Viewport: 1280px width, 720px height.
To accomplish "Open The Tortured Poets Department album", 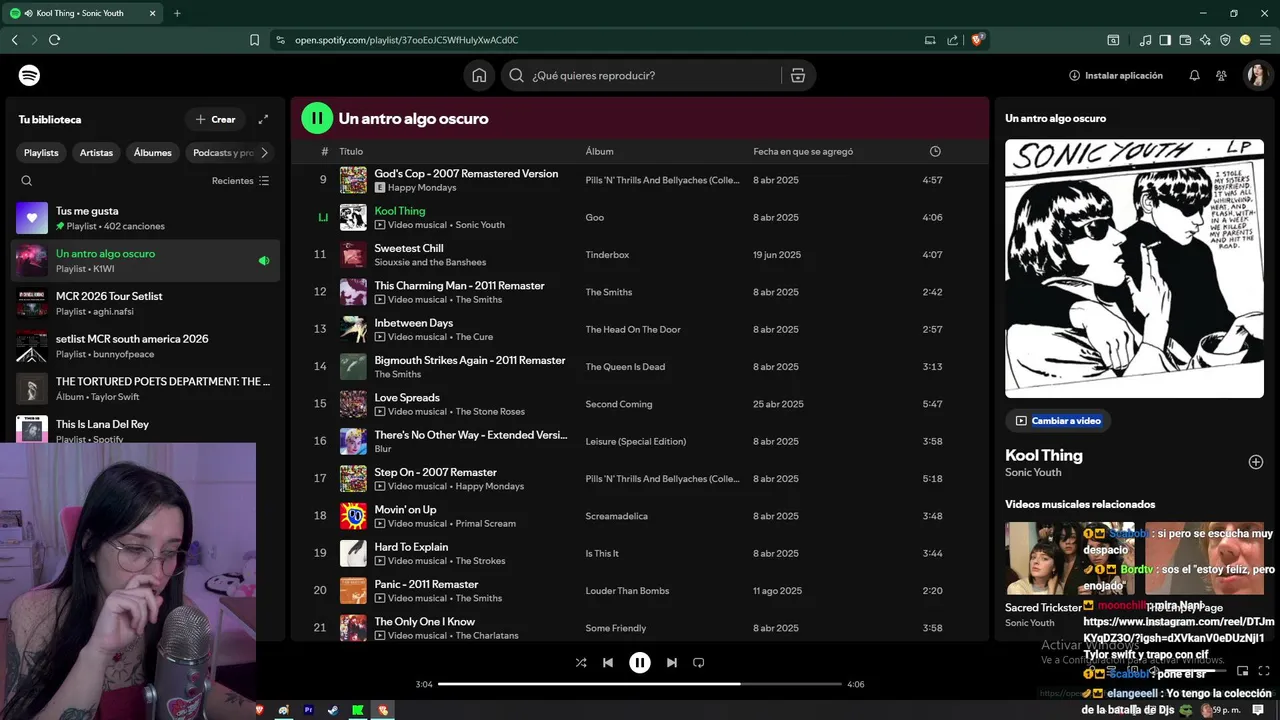I will [x=146, y=388].
